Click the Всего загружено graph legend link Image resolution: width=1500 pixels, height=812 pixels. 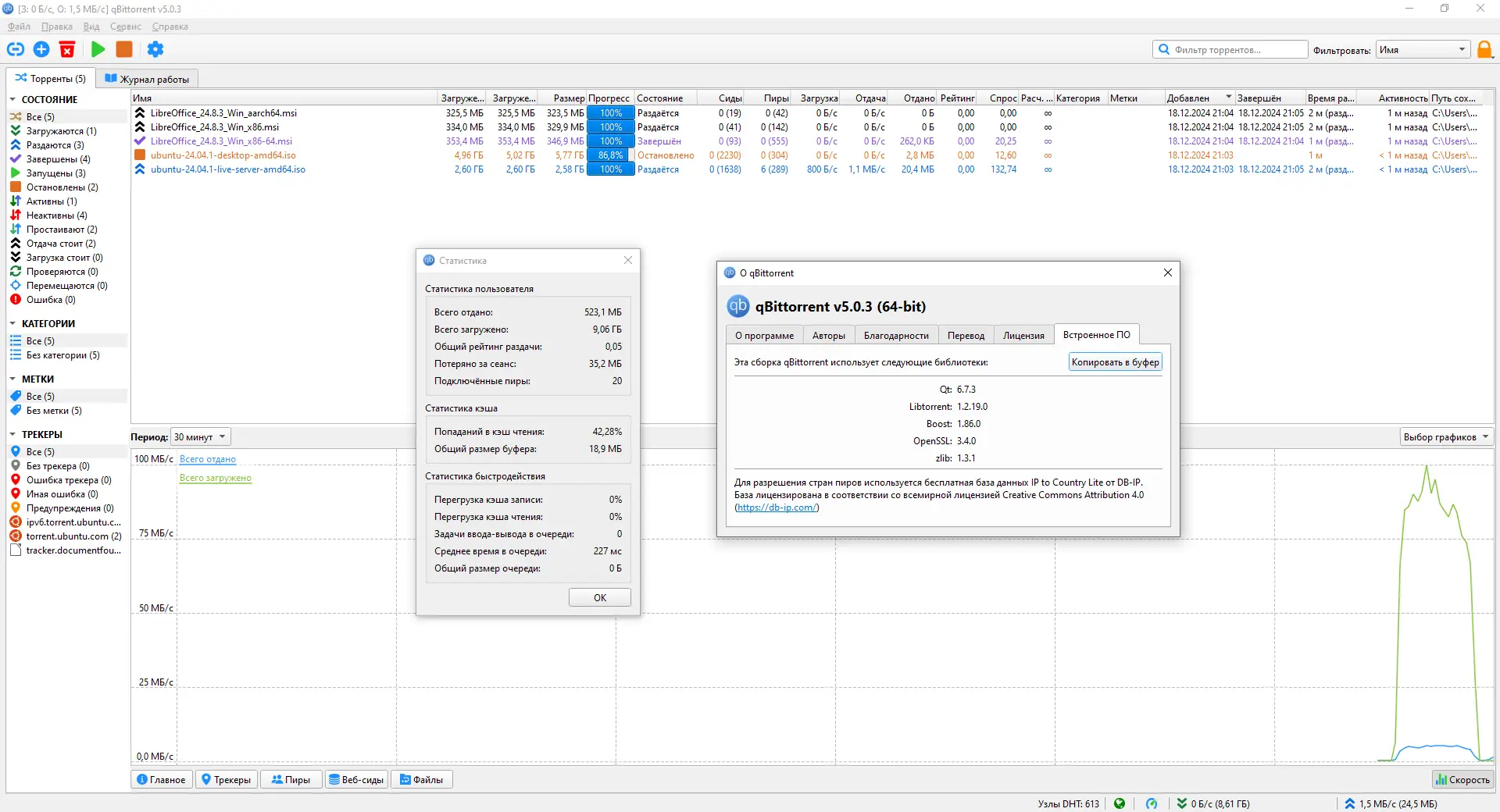pyautogui.click(x=216, y=478)
